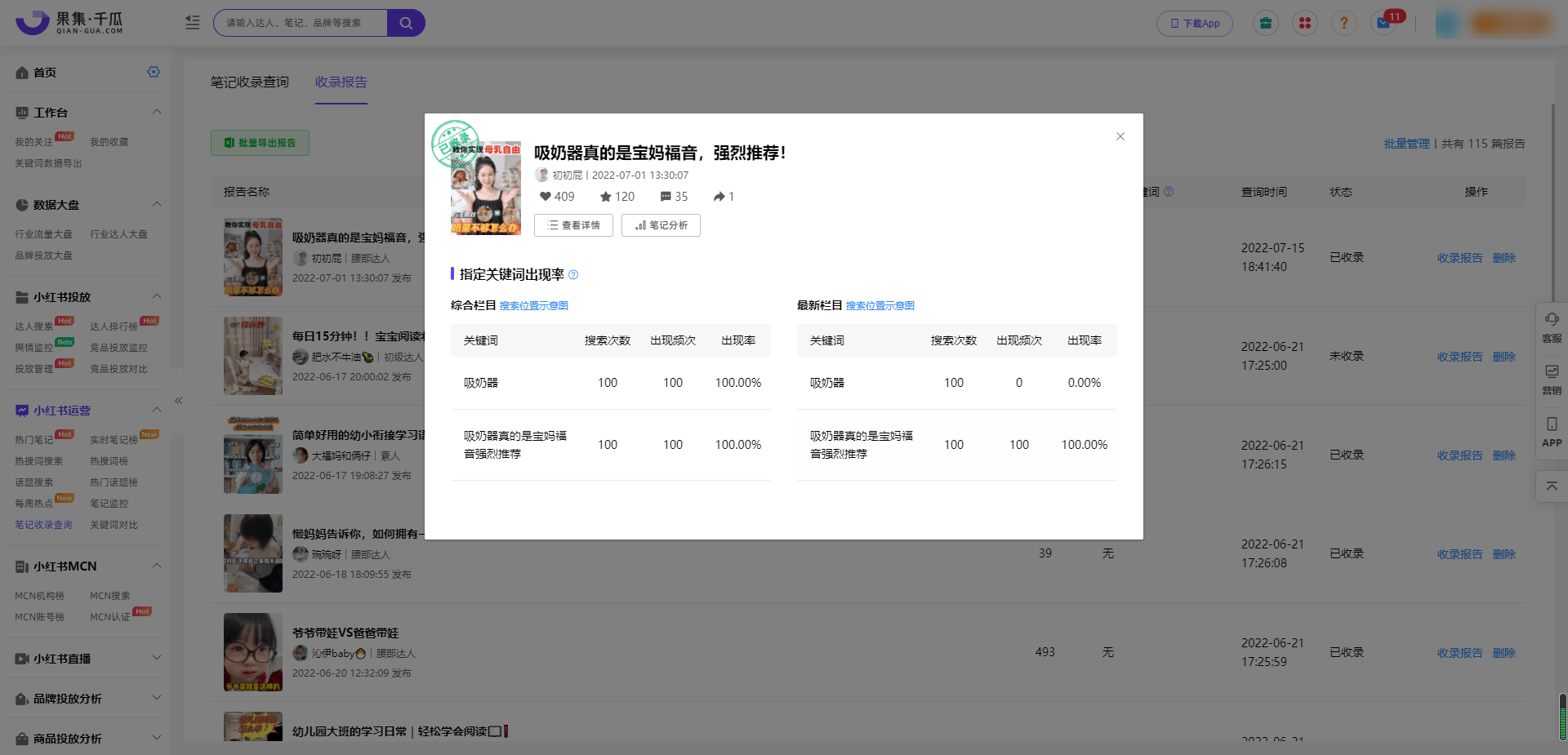Image resolution: width=1568 pixels, height=755 pixels.
Task: Click the 爷爷带娃VS爸爸带娃 note thumbnail
Action: tap(253, 652)
